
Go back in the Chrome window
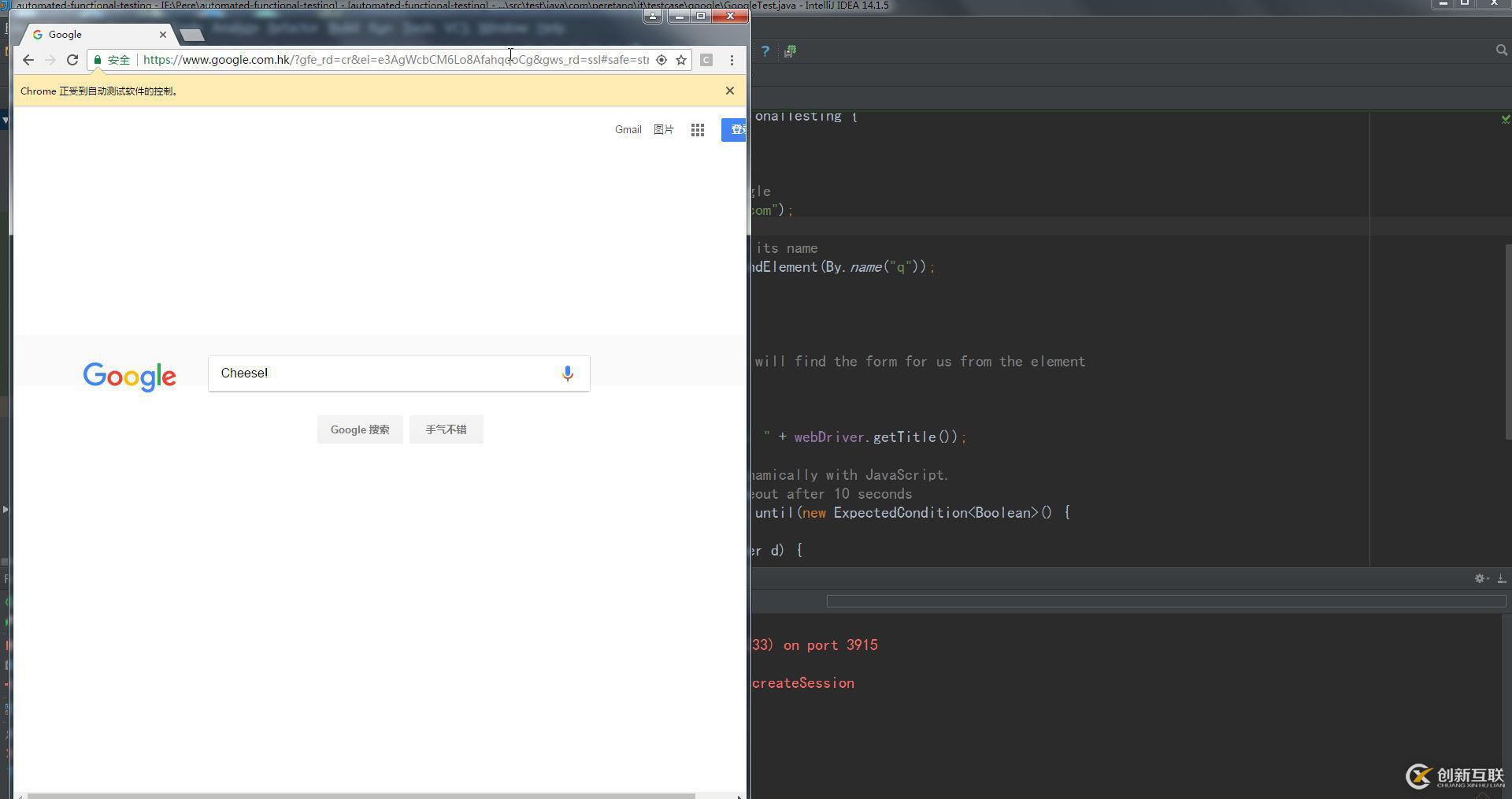[x=28, y=60]
